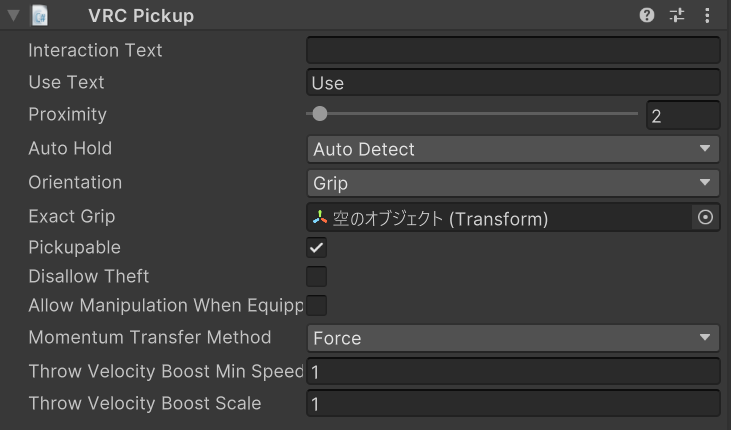
Task: Click Throw Velocity Boost Scale field
Action: pyautogui.click(x=512, y=404)
